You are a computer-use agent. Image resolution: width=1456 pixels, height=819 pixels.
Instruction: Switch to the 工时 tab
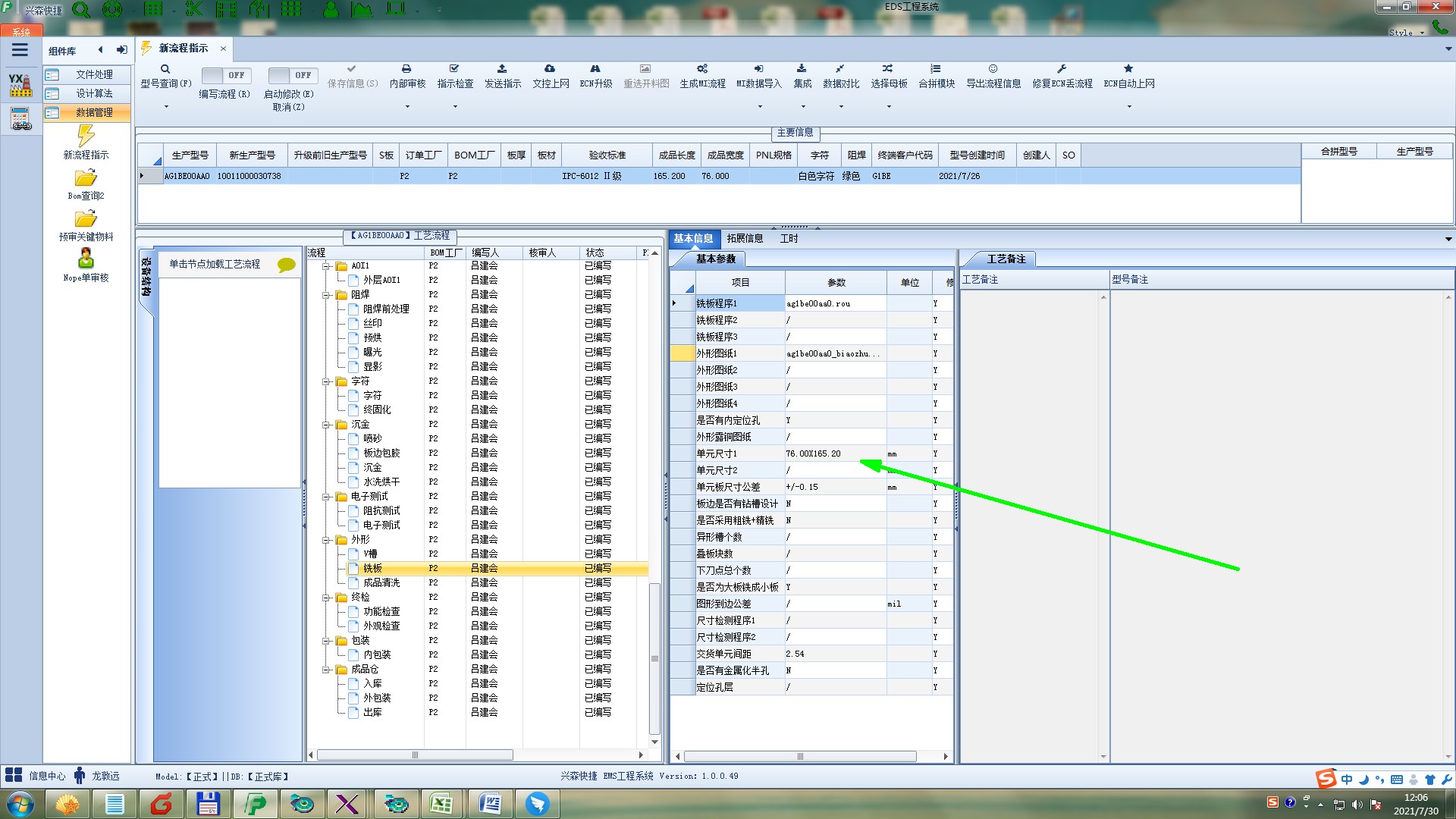789,238
